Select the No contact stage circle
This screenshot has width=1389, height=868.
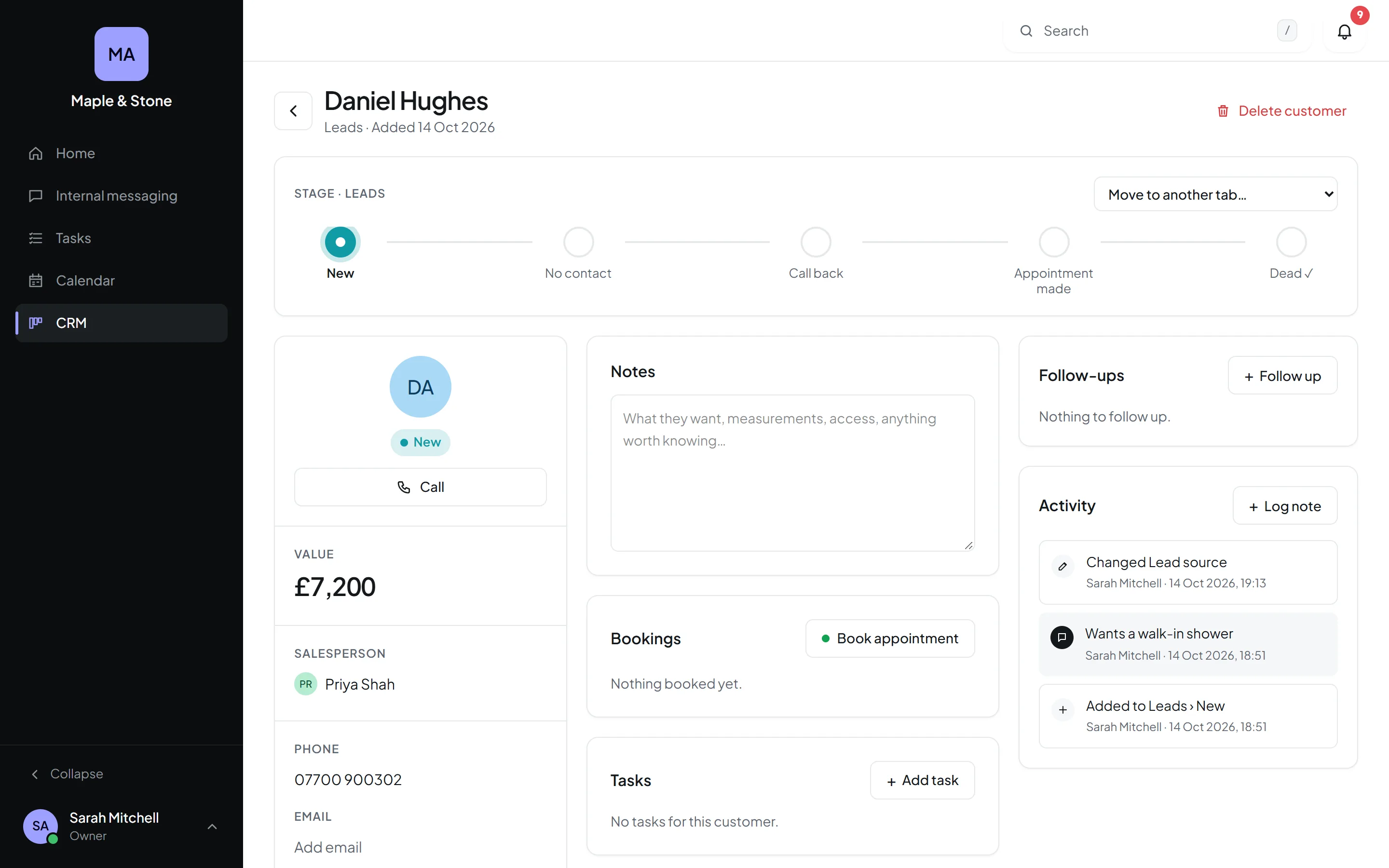(578, 242)
